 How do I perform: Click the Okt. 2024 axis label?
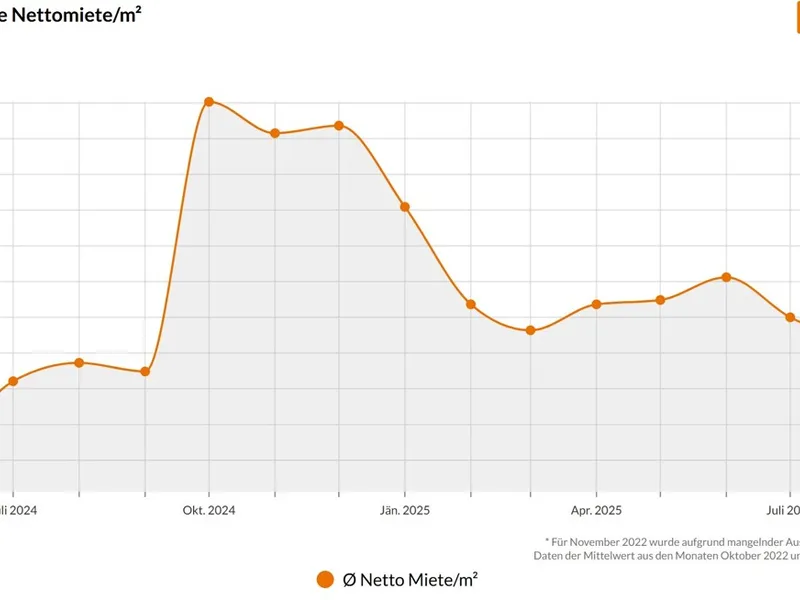pyautogui.click(x=209, y=511)
